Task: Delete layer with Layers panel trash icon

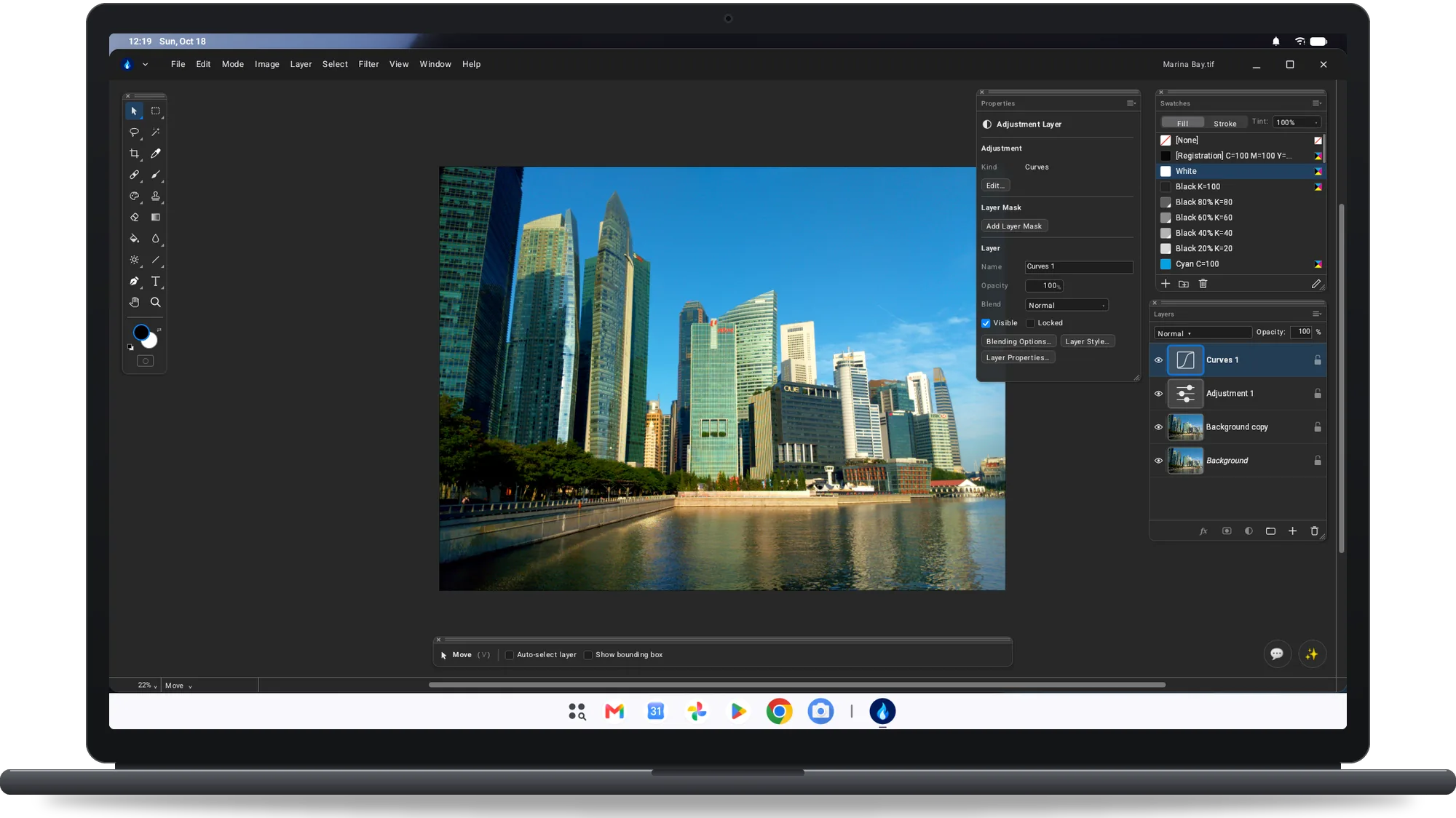Action: [1314, 531]
